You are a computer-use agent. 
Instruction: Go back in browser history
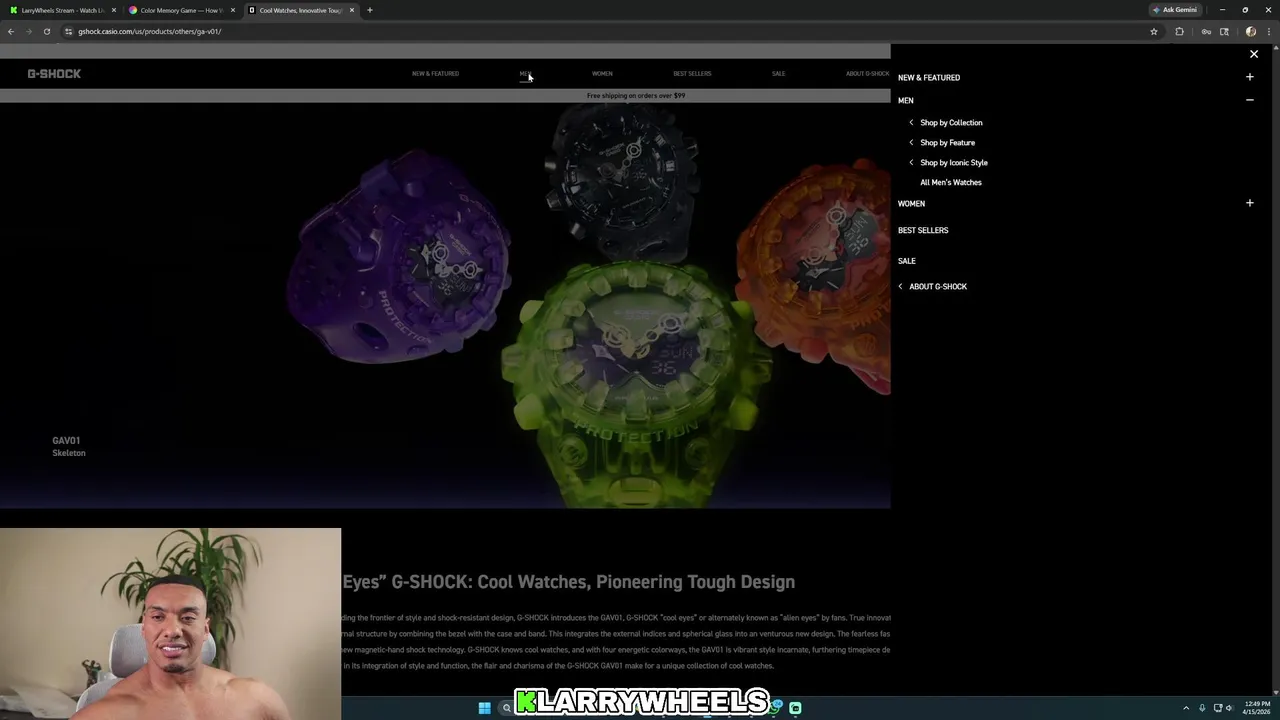click(11, 31)
